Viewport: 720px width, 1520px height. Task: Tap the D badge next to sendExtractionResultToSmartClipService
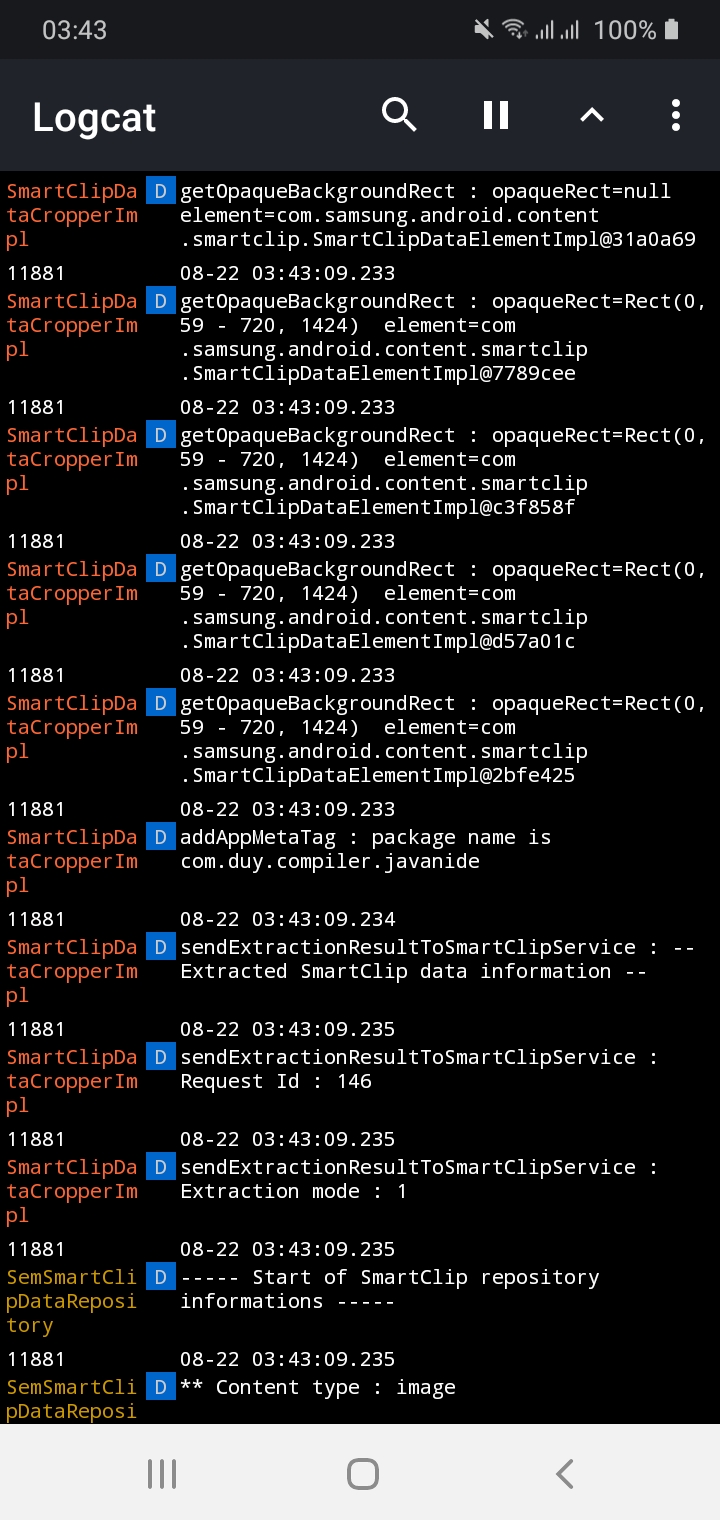[x=160, y=947]
